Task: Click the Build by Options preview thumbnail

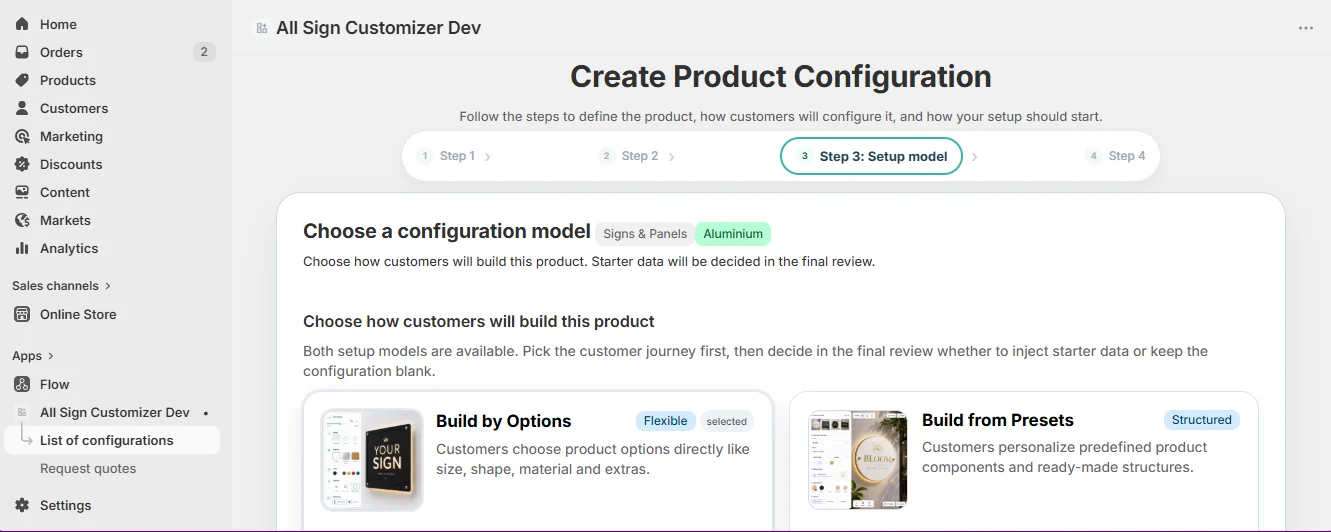Action: click(x=372, y=460)
